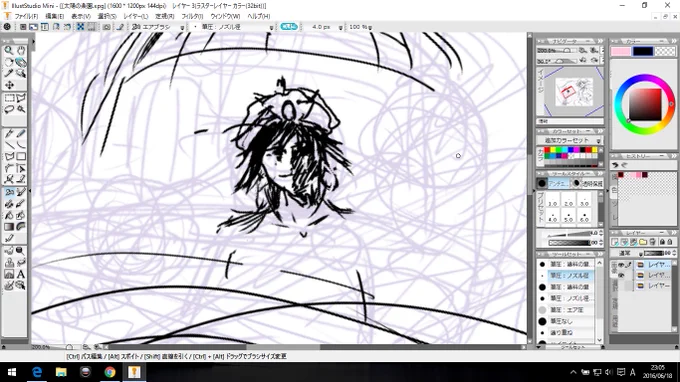
Task: Open the 編集(E) menu
Action: (x=55, y=16)
